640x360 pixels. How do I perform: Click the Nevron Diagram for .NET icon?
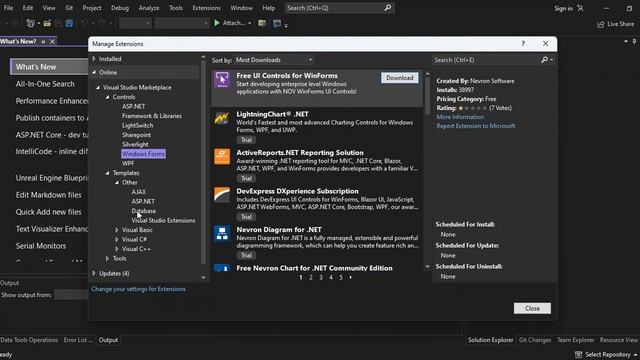click(x=222, y=233)
